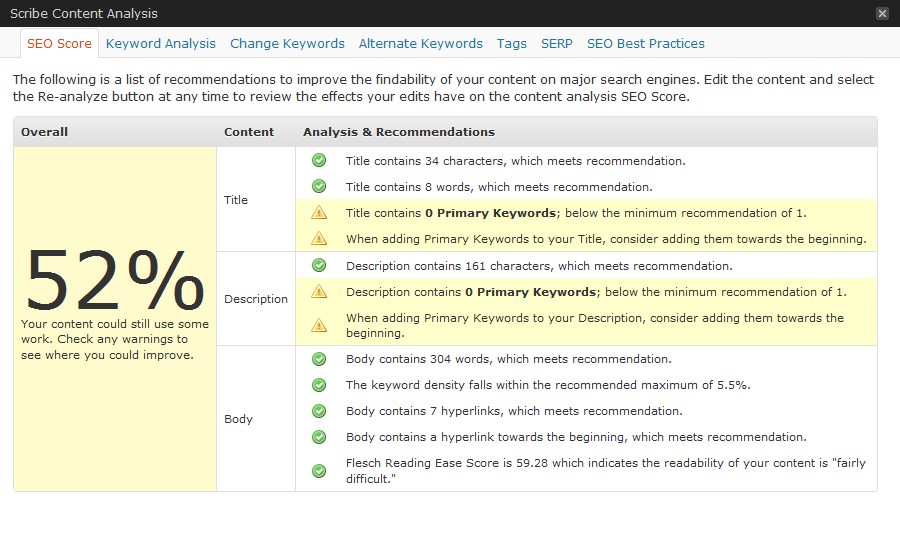The height and width of the screenshot is (555, 900).
Task: Click warning icon for adding keywords to Description
Action: (319, 325)
